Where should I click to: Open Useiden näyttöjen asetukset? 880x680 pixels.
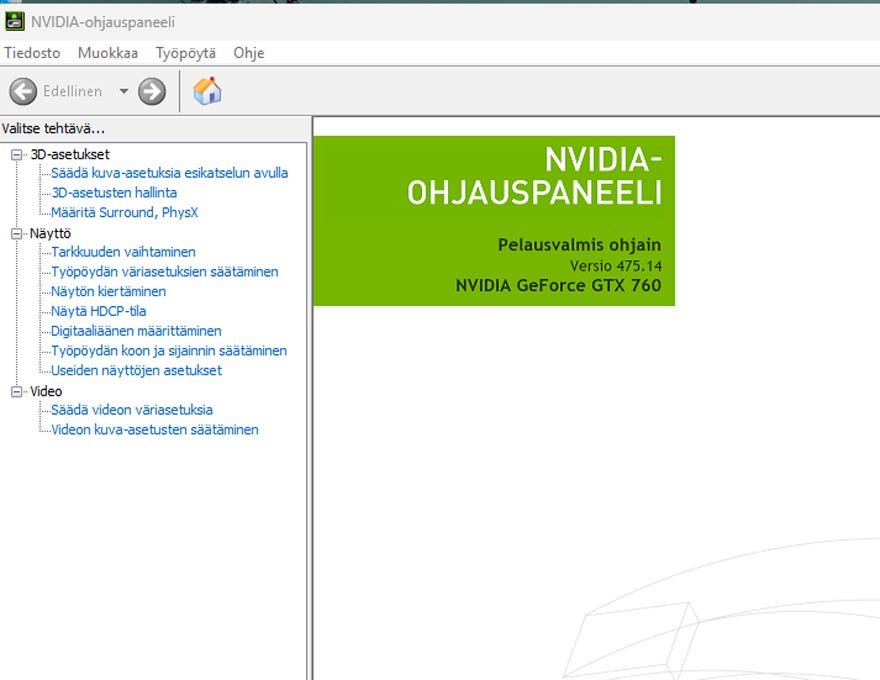(136, 370)
